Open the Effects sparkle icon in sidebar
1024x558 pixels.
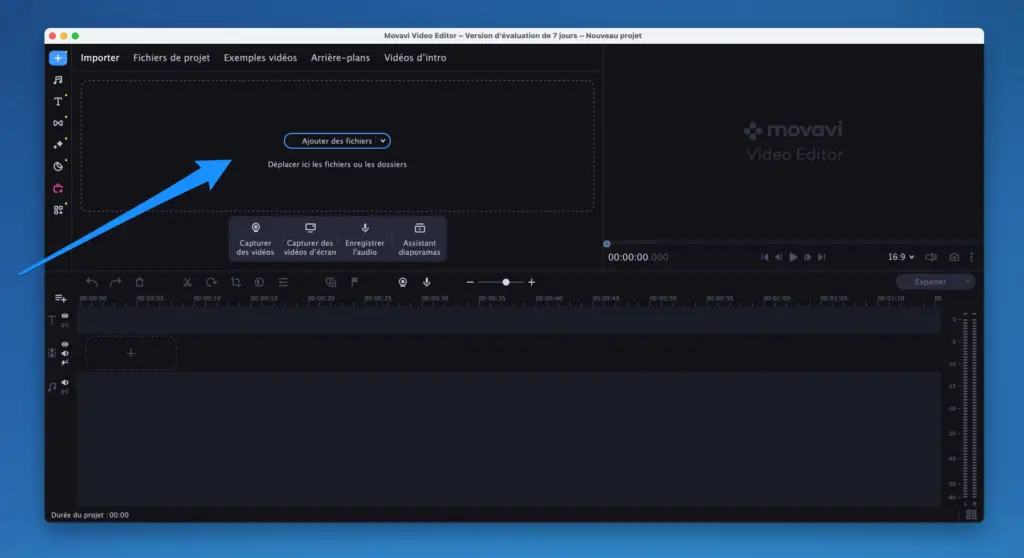coord(58,144)
